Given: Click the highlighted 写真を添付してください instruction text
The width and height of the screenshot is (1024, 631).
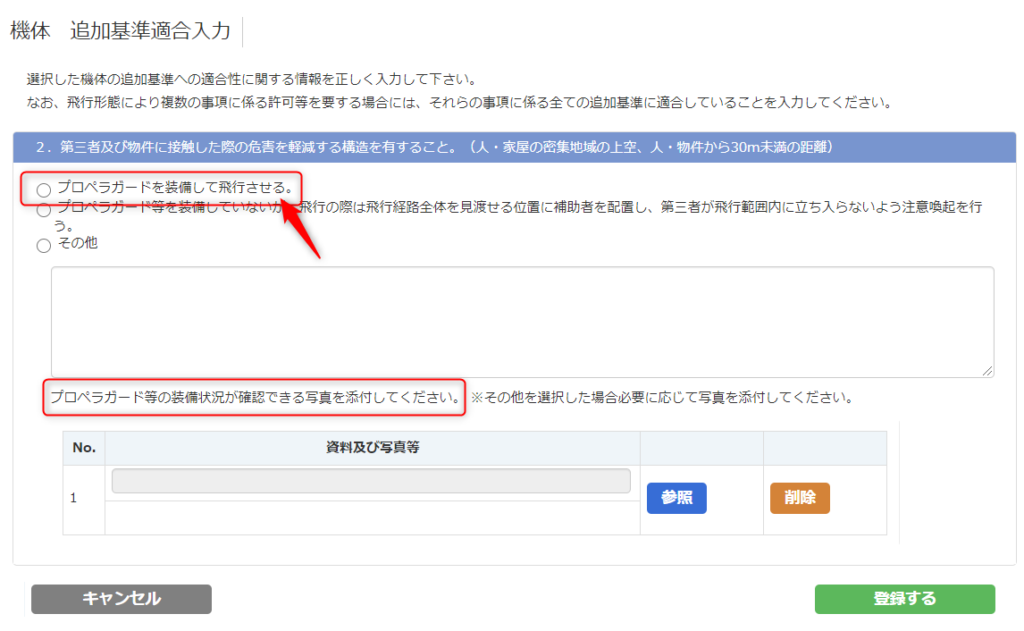Looking at the screenshot, I should pos(256,397).
